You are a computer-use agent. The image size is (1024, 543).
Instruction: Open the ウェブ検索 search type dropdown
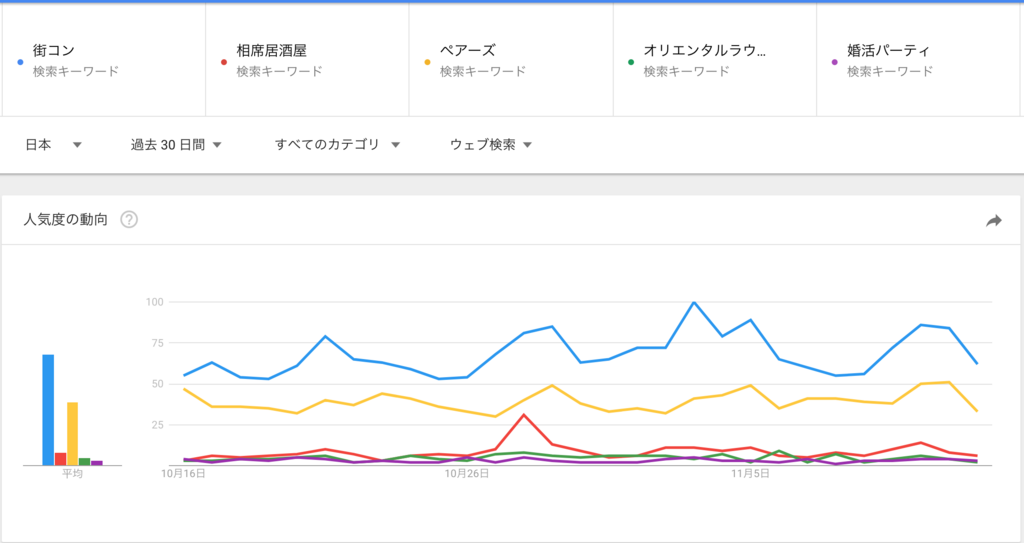491,144
